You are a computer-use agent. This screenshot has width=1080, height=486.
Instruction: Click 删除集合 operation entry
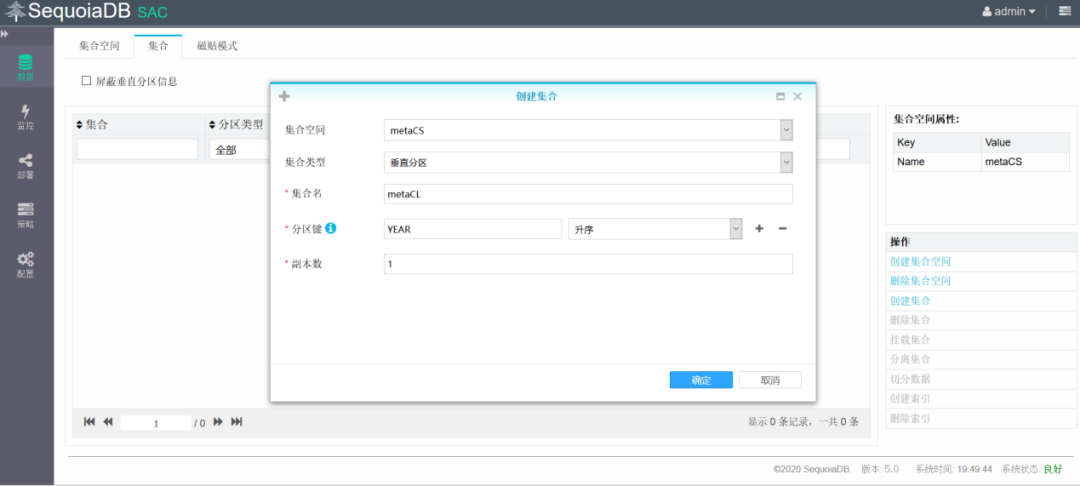point(910,320)
